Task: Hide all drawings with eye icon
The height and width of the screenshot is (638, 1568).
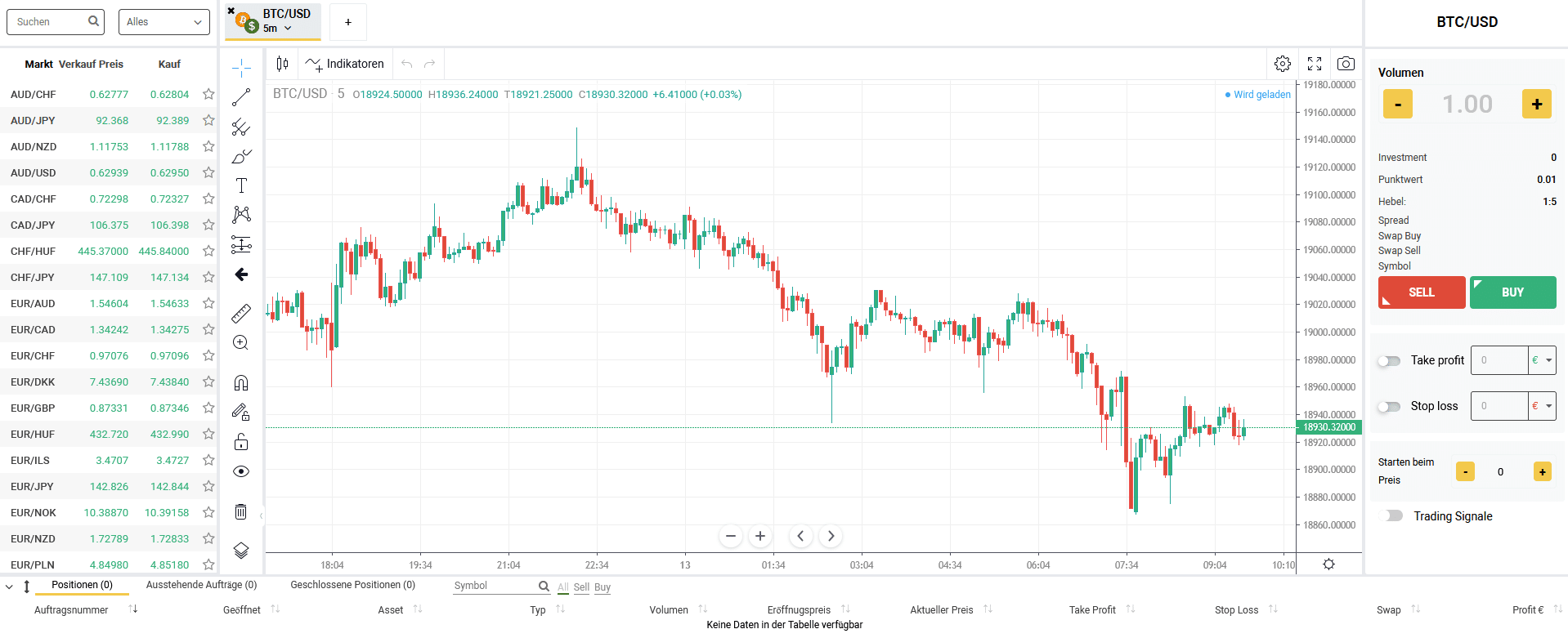Action: tap(241, 471)
